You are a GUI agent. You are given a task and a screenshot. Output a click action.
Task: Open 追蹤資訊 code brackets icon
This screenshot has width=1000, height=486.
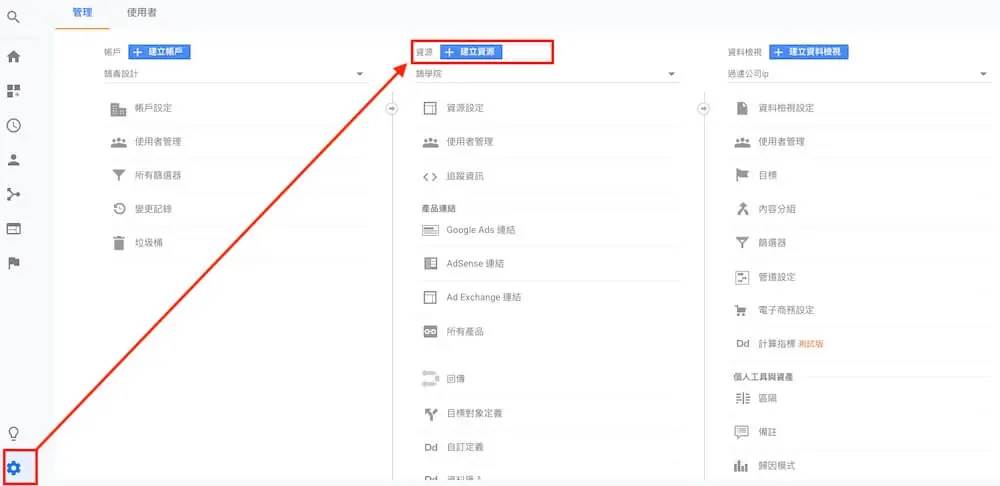pyautogui.click(x=430, y=177)
